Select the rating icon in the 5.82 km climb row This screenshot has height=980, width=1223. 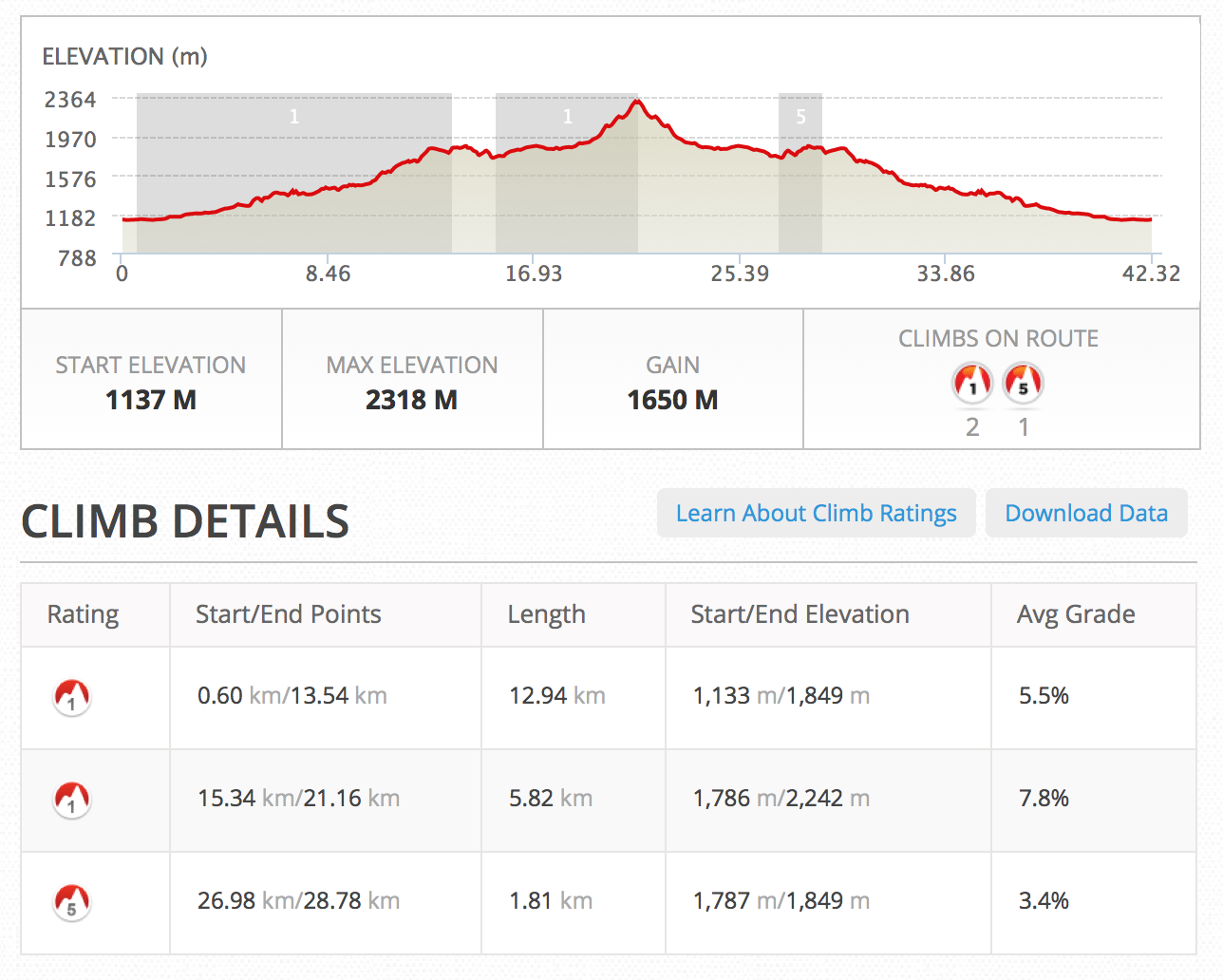[71, 800]
